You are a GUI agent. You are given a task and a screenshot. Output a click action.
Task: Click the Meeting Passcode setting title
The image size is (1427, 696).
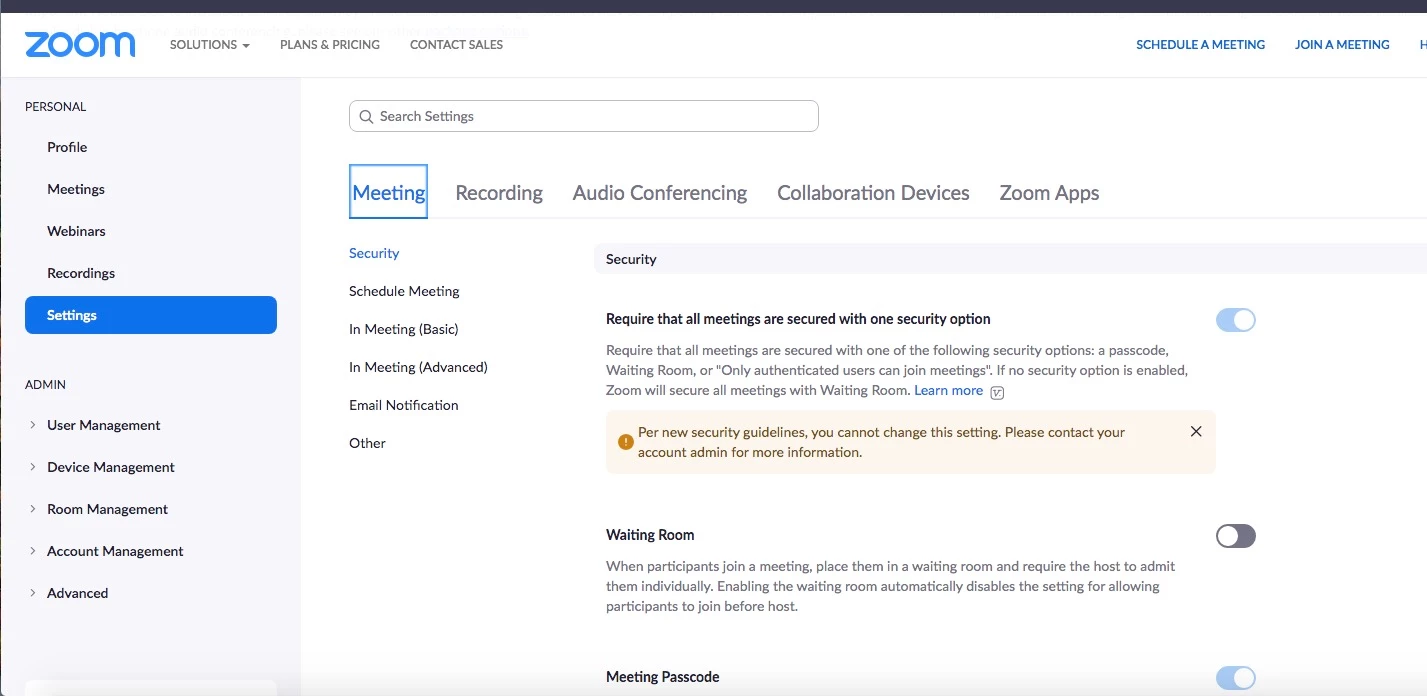click(663, 677)
